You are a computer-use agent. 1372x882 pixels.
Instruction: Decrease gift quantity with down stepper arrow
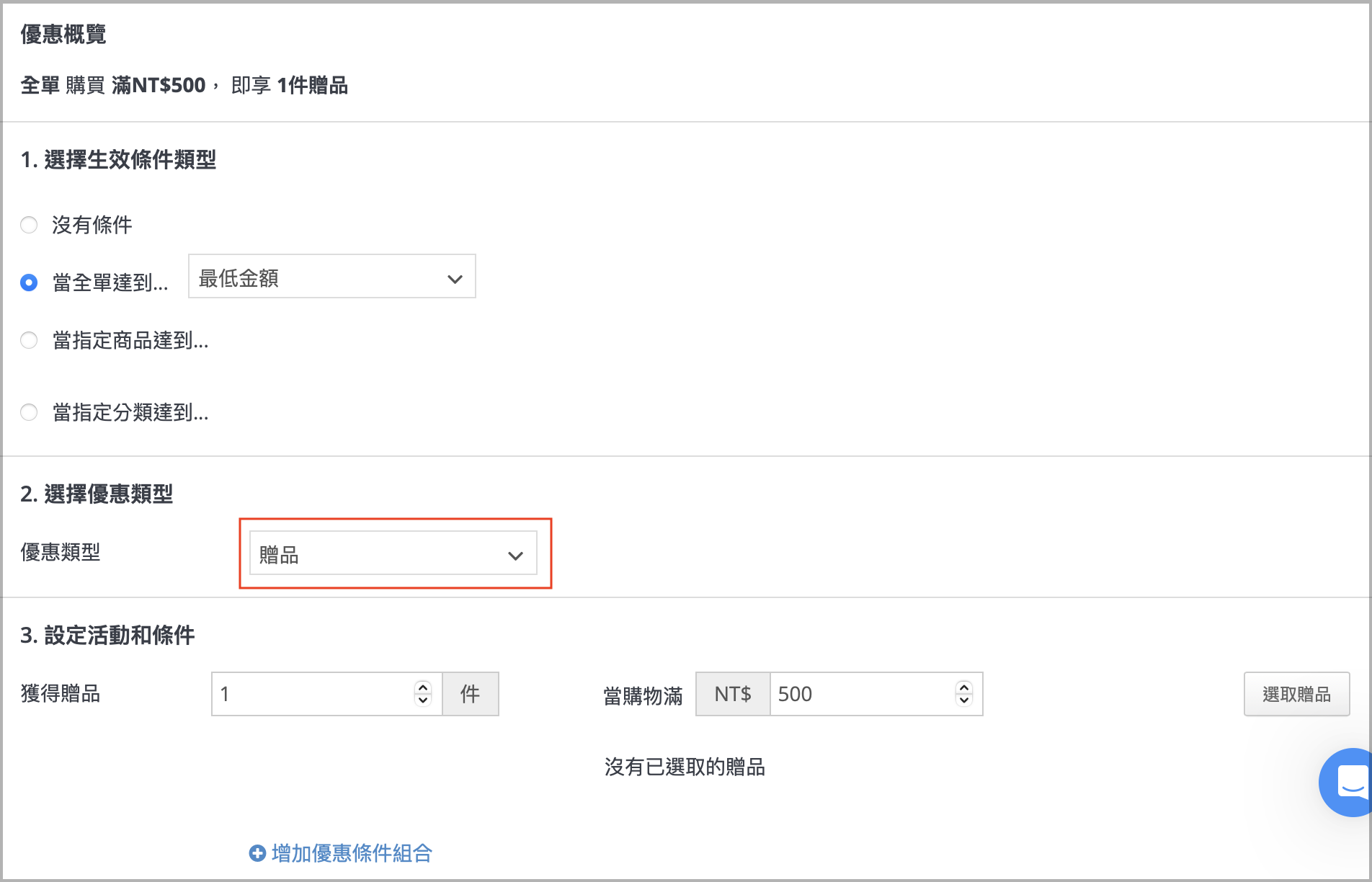[x=423, y=700]
